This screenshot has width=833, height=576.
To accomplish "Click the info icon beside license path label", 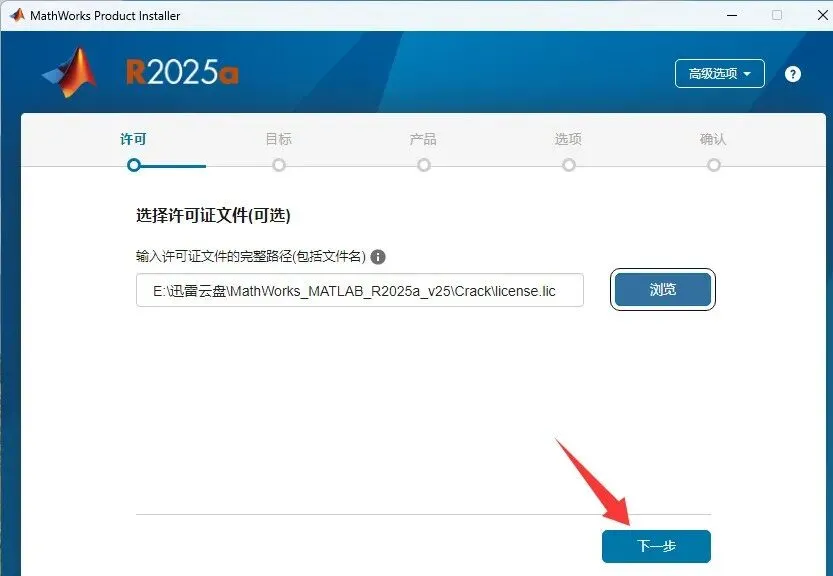I will click(378, 257).
